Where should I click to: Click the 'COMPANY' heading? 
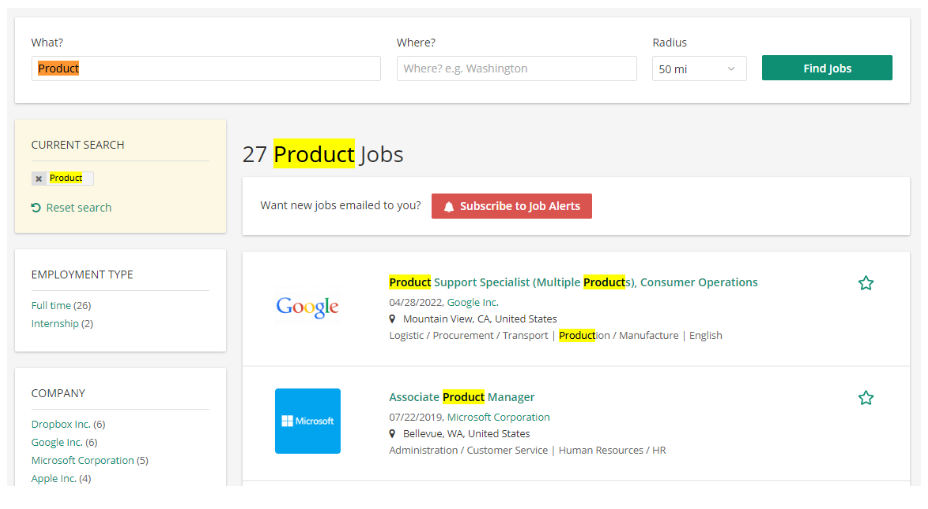[58, 394]
